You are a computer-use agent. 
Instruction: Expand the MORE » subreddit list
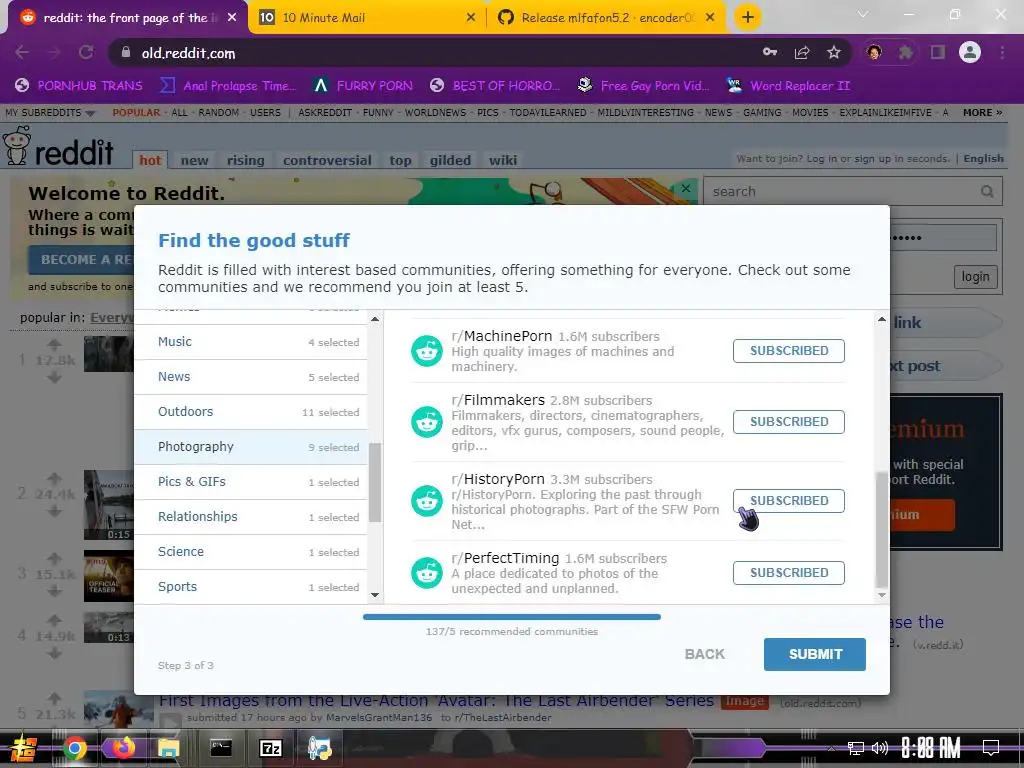pyautogui.click(x=982, y=113)
